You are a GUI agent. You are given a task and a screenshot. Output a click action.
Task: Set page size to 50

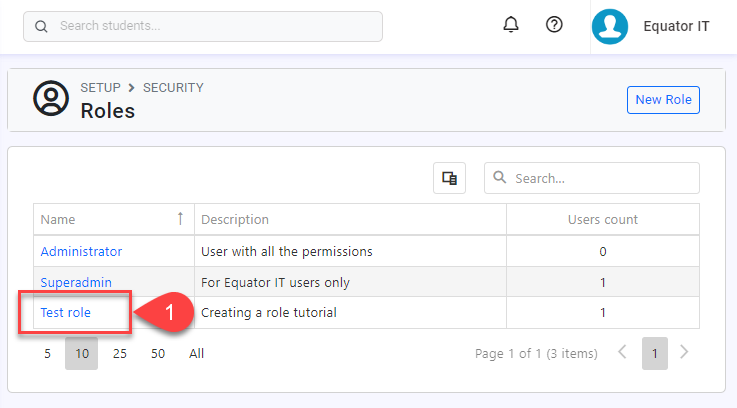[x=158, y=353]
